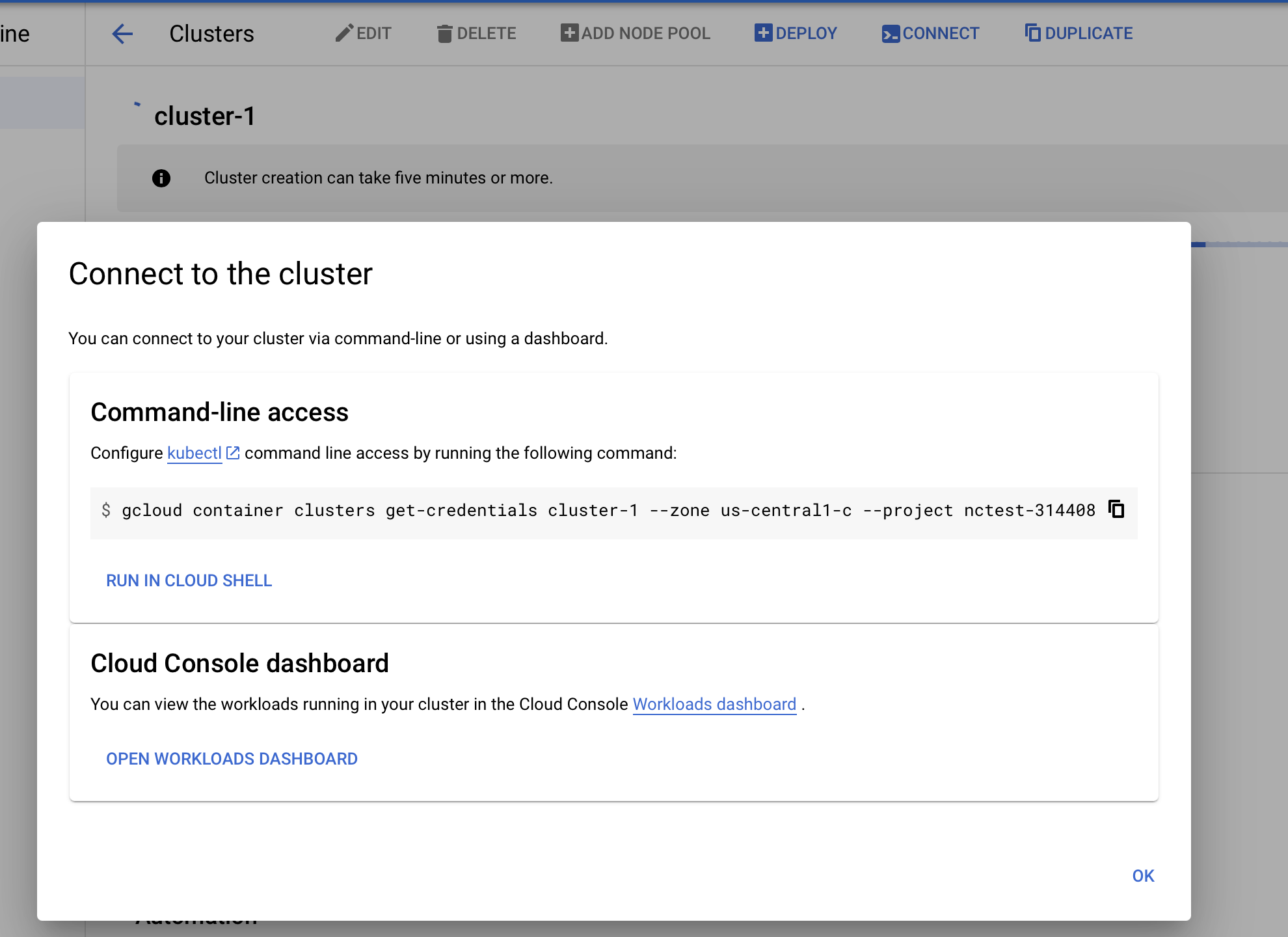Dismiss the dialog with OK
Image resolution: width=1288 pixels, height=937 pixels.
pos(1143,876)
